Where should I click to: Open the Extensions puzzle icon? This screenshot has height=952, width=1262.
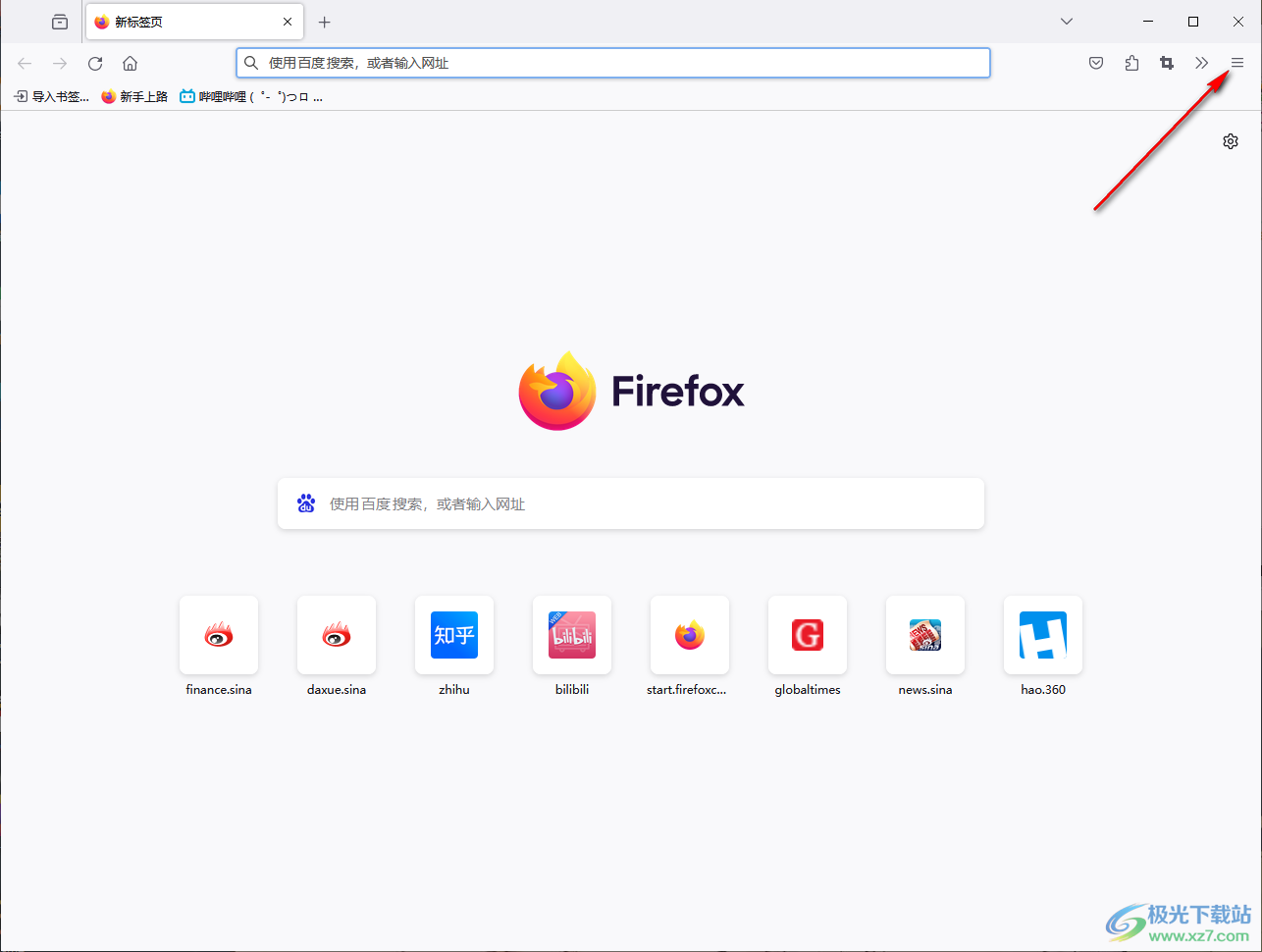point(1131,63)
